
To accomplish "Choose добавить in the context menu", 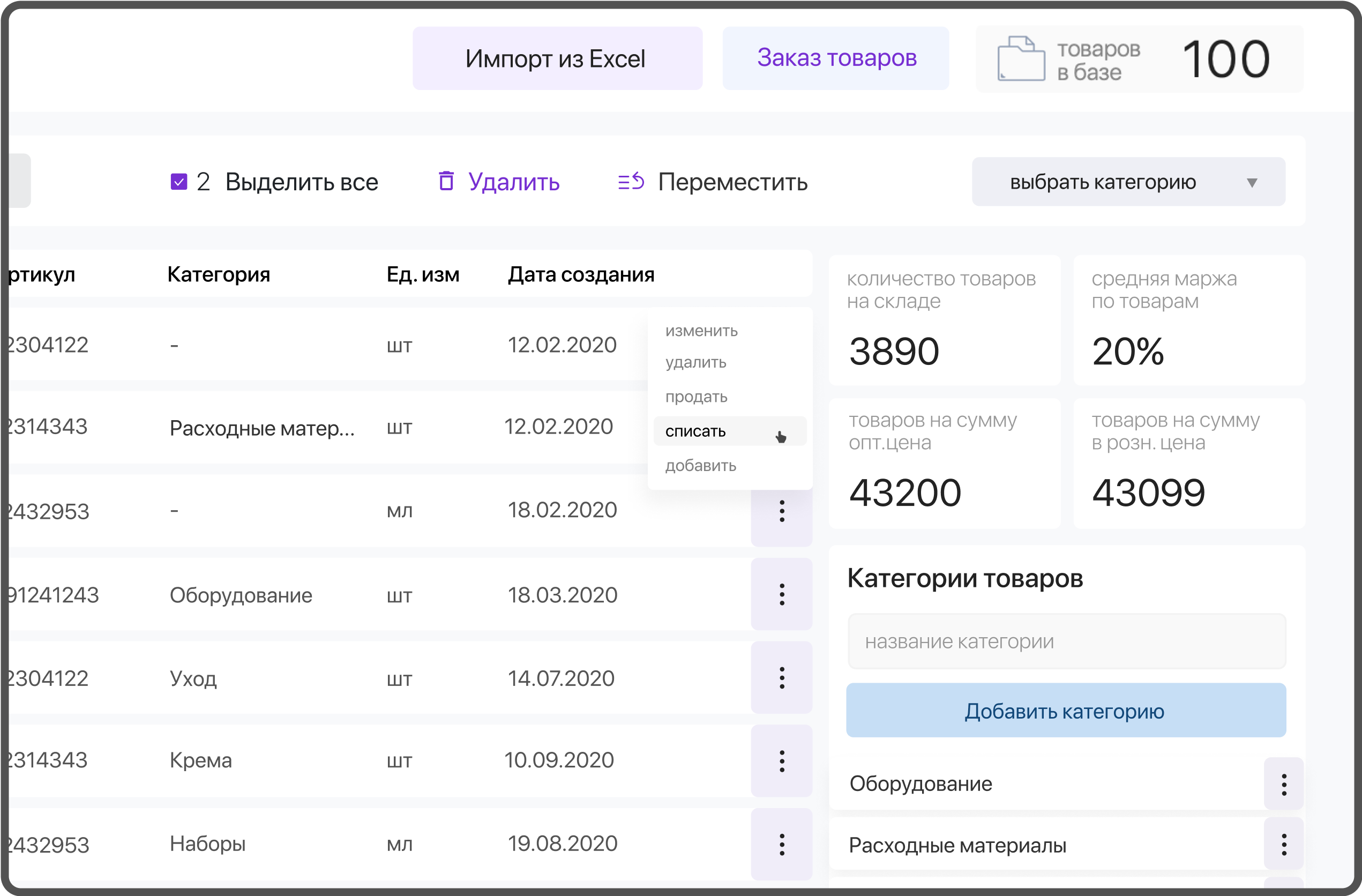I will pos(700,466).
